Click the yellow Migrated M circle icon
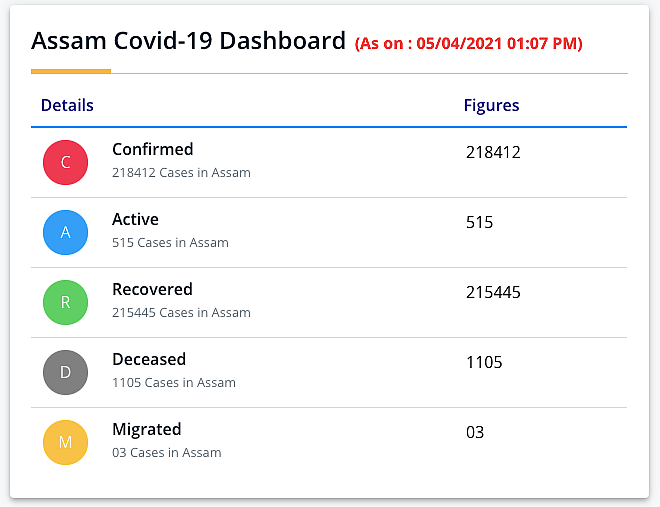The image size is (660, 507). click(65, 442)
